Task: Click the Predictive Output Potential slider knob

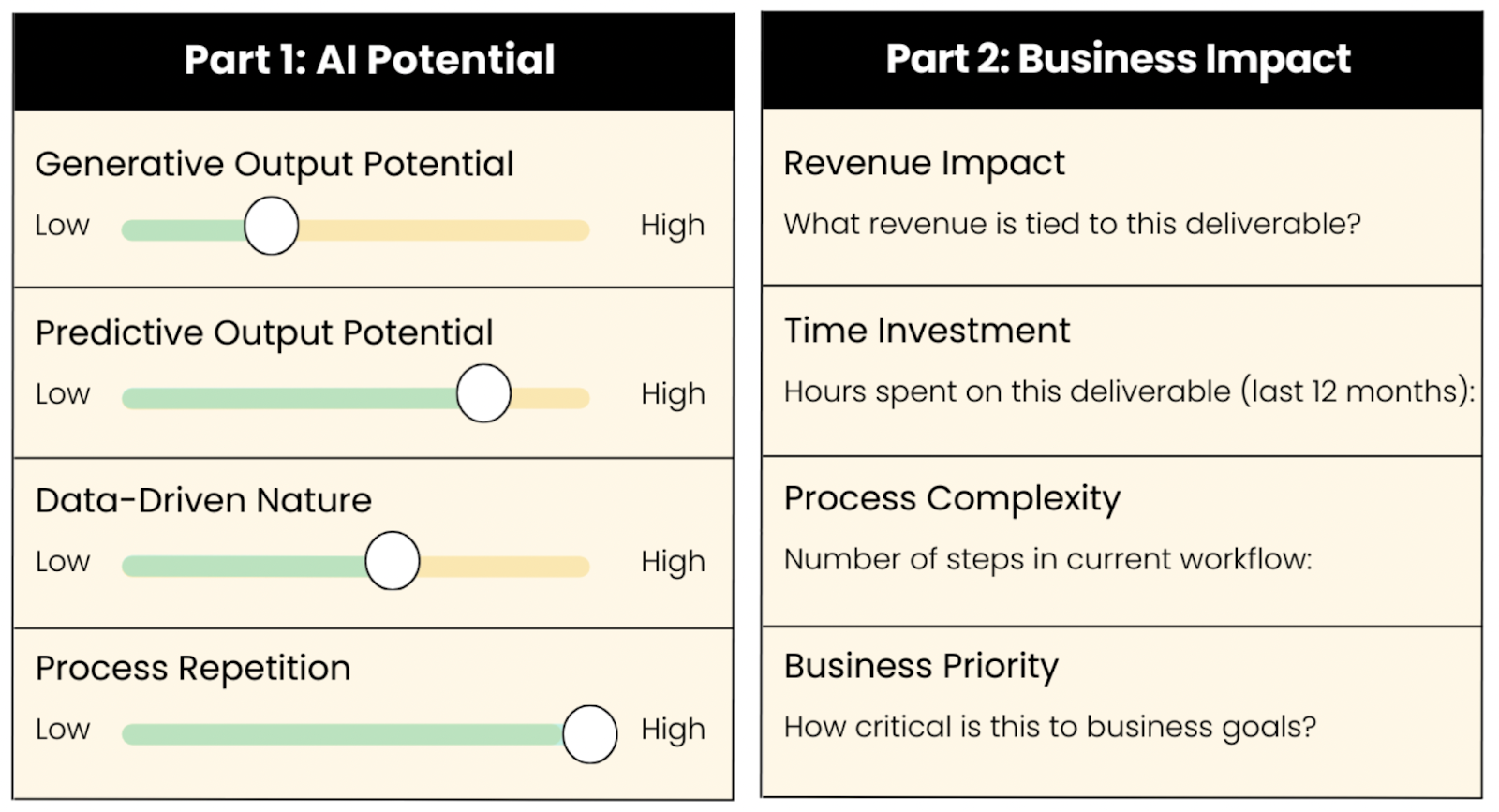Action: point(483,393)
